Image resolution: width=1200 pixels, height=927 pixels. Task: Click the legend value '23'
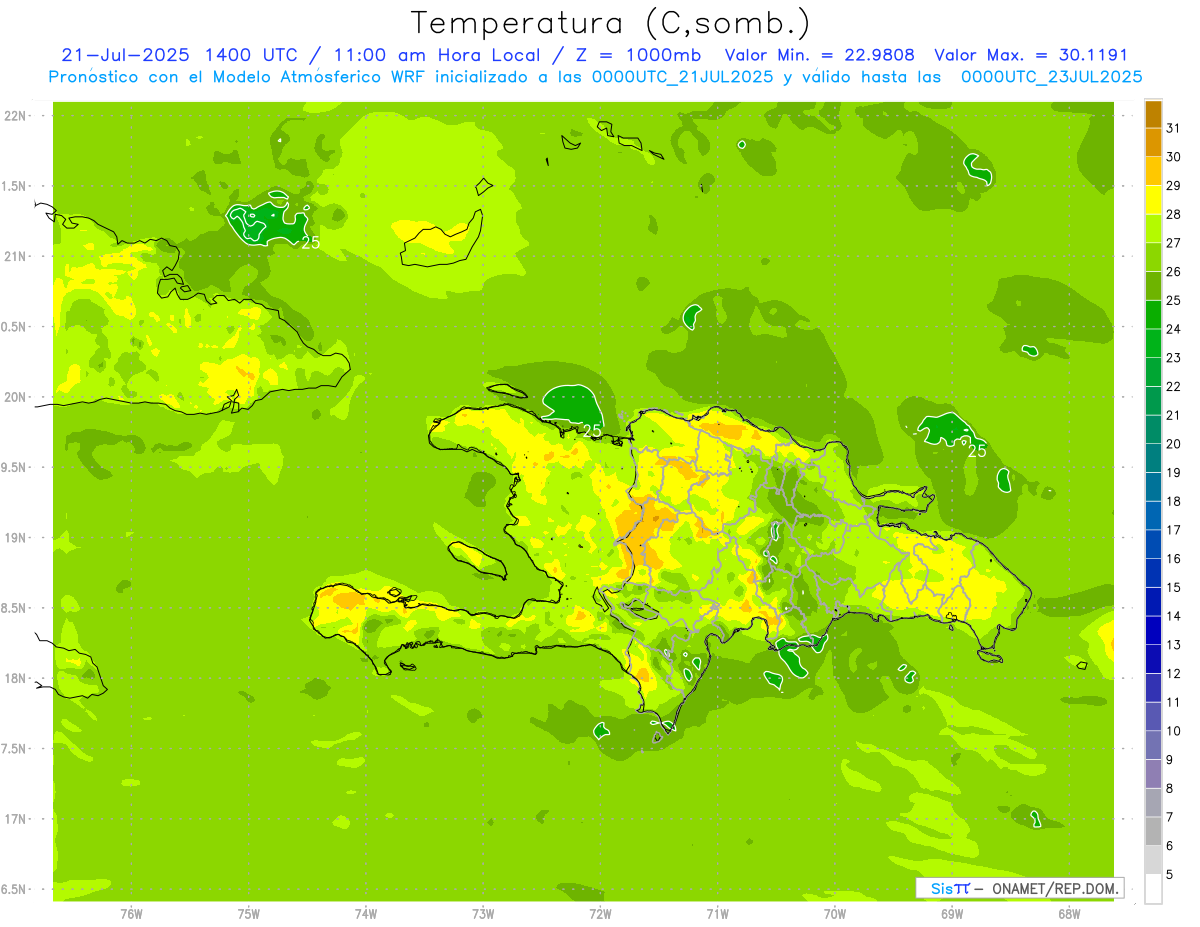click(1174, 358)
